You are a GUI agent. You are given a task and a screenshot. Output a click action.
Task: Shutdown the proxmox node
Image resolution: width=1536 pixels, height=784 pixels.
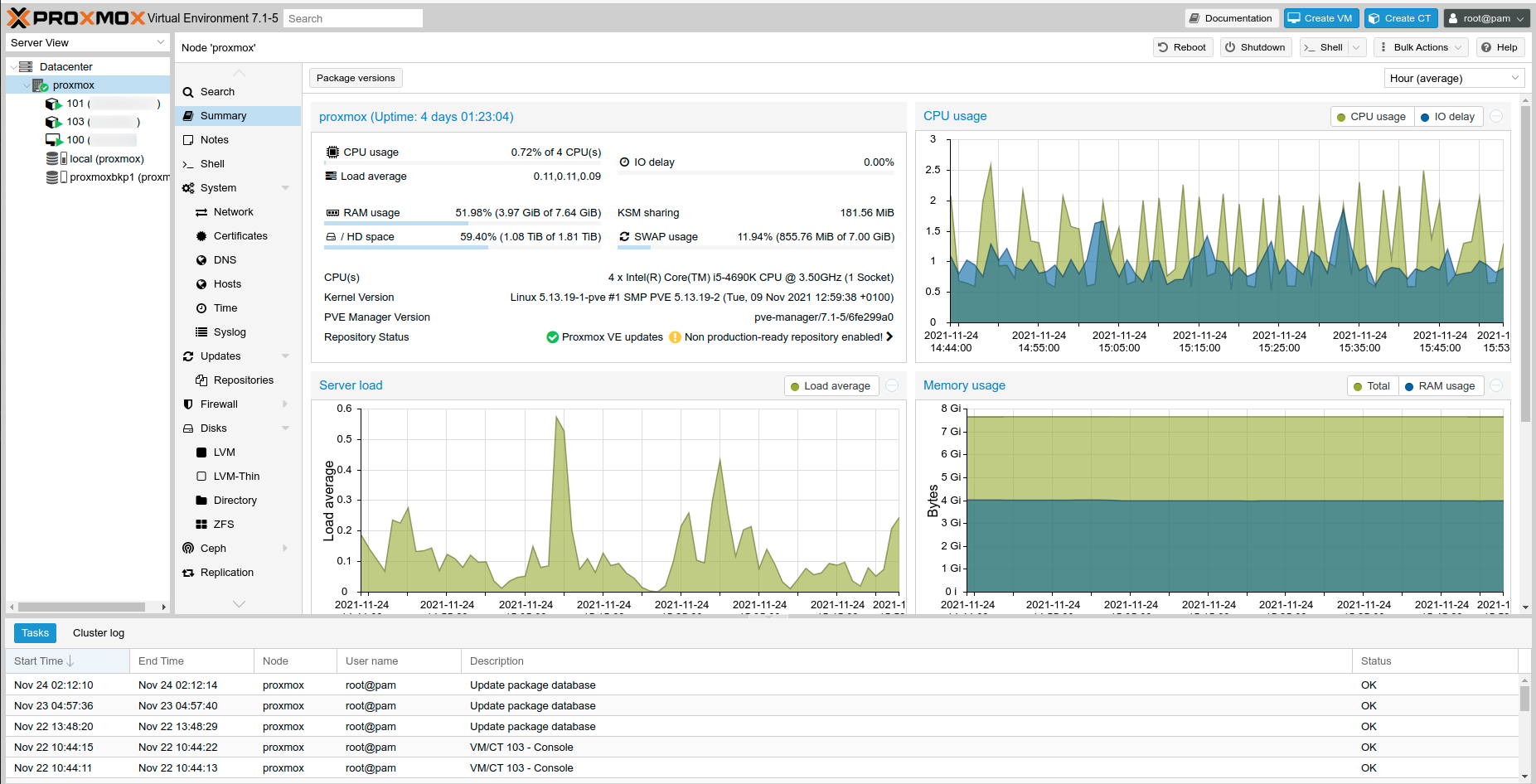tap(1256, 47)
